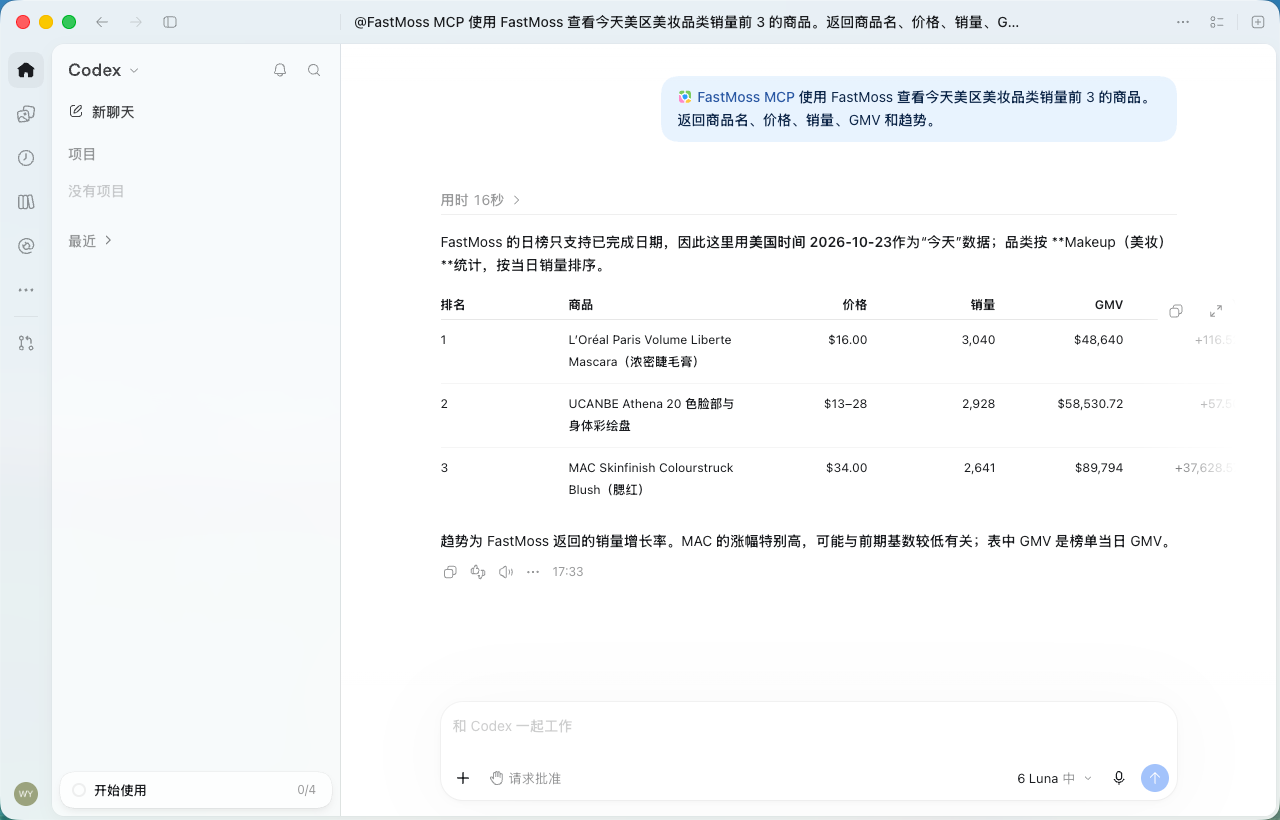Click the WY user avatar

(x=26, y=794)
